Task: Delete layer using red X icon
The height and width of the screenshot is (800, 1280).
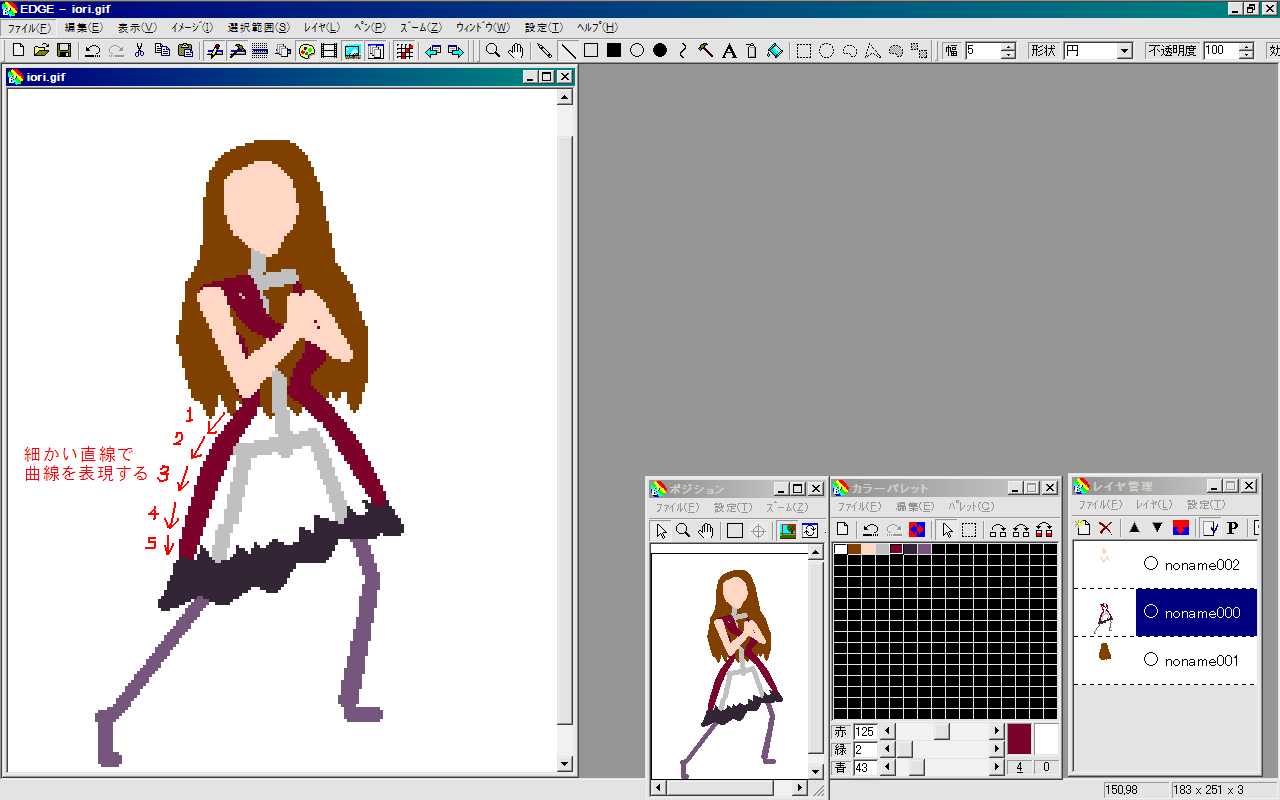Action: 1106,528
